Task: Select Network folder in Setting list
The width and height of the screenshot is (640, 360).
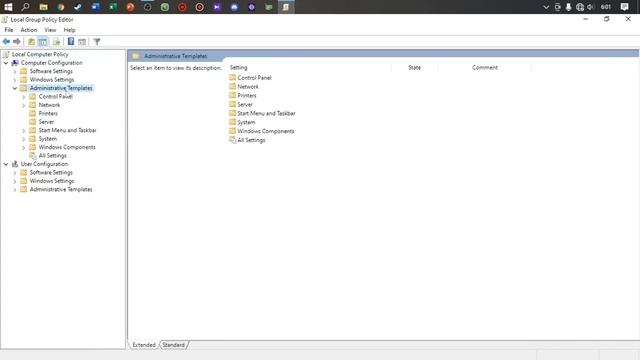Action: [248, 87]
